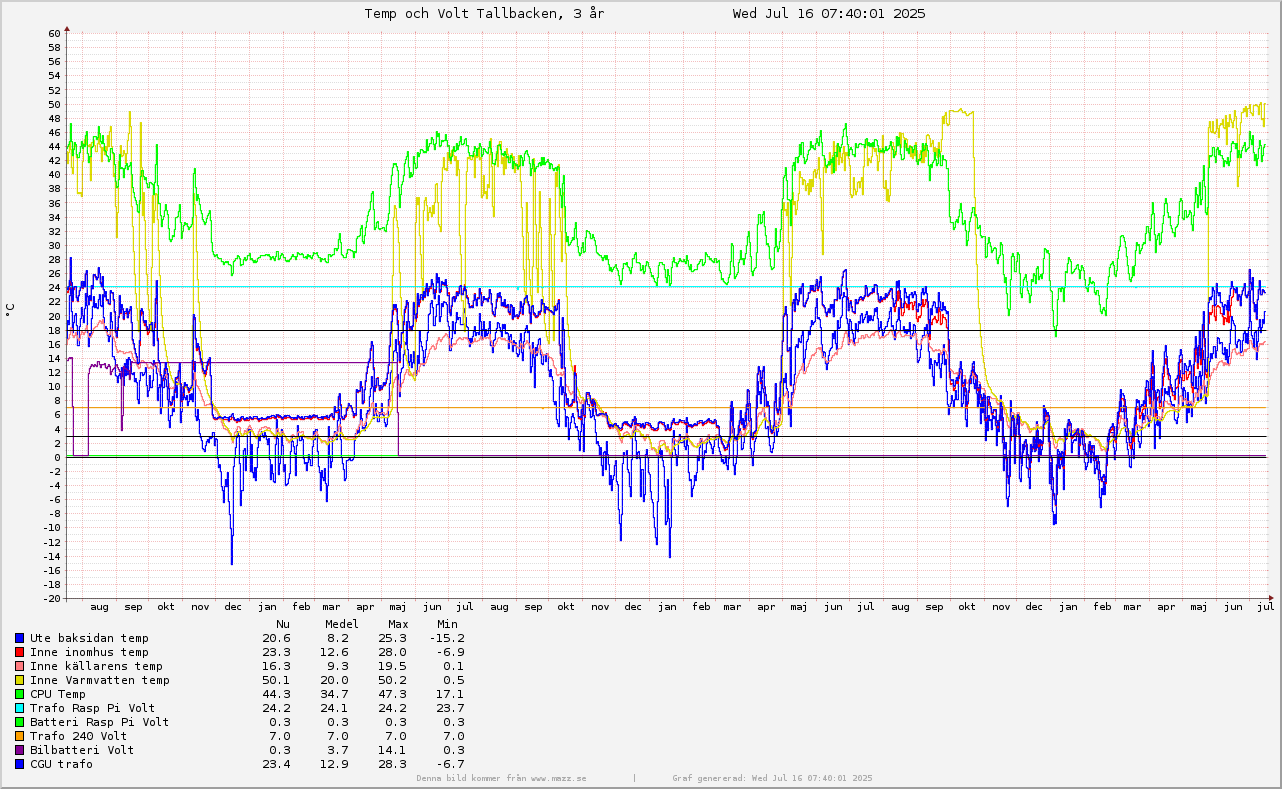Click the CGU trafo mean value 12.9

[x=332, y=764]
